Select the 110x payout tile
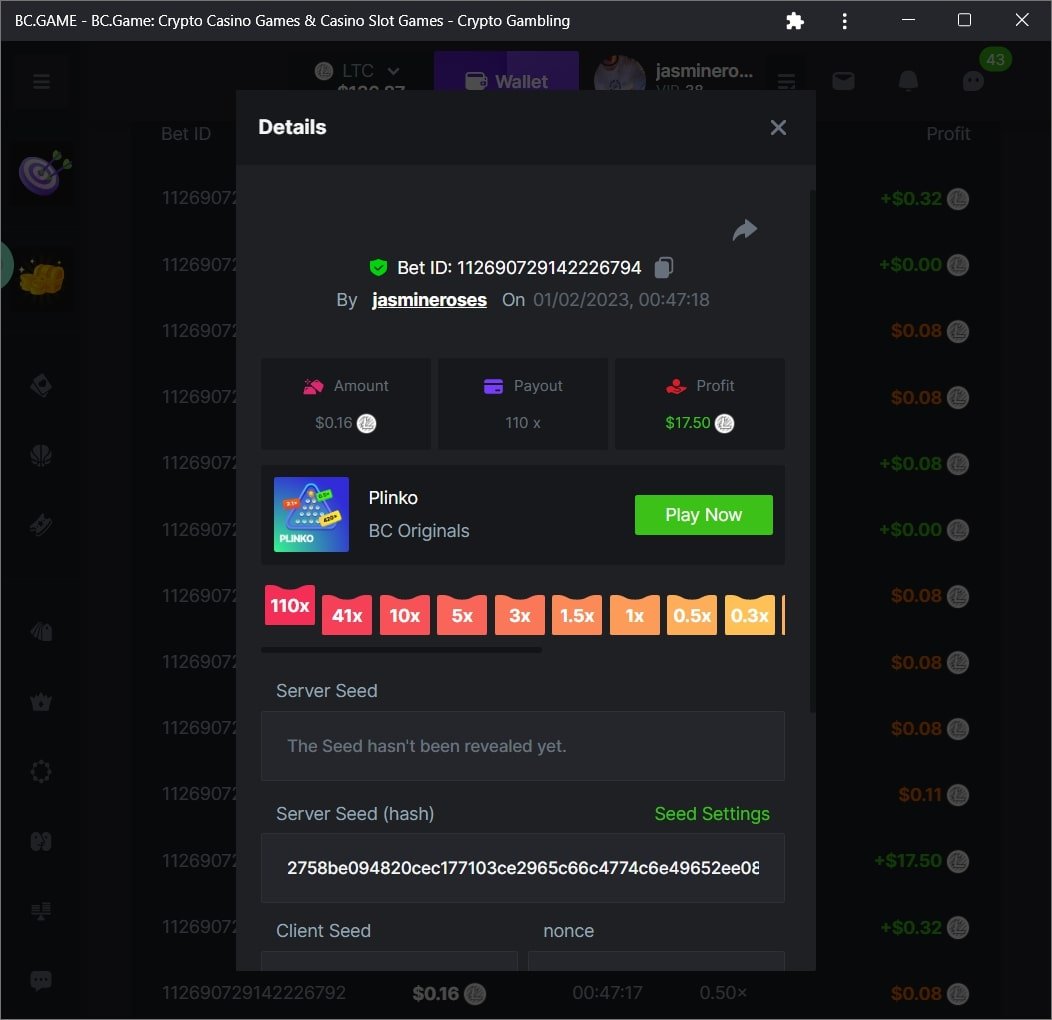Image resolution: width=1052 pixels, height=1020 pixels. click(x=290, y=605)
